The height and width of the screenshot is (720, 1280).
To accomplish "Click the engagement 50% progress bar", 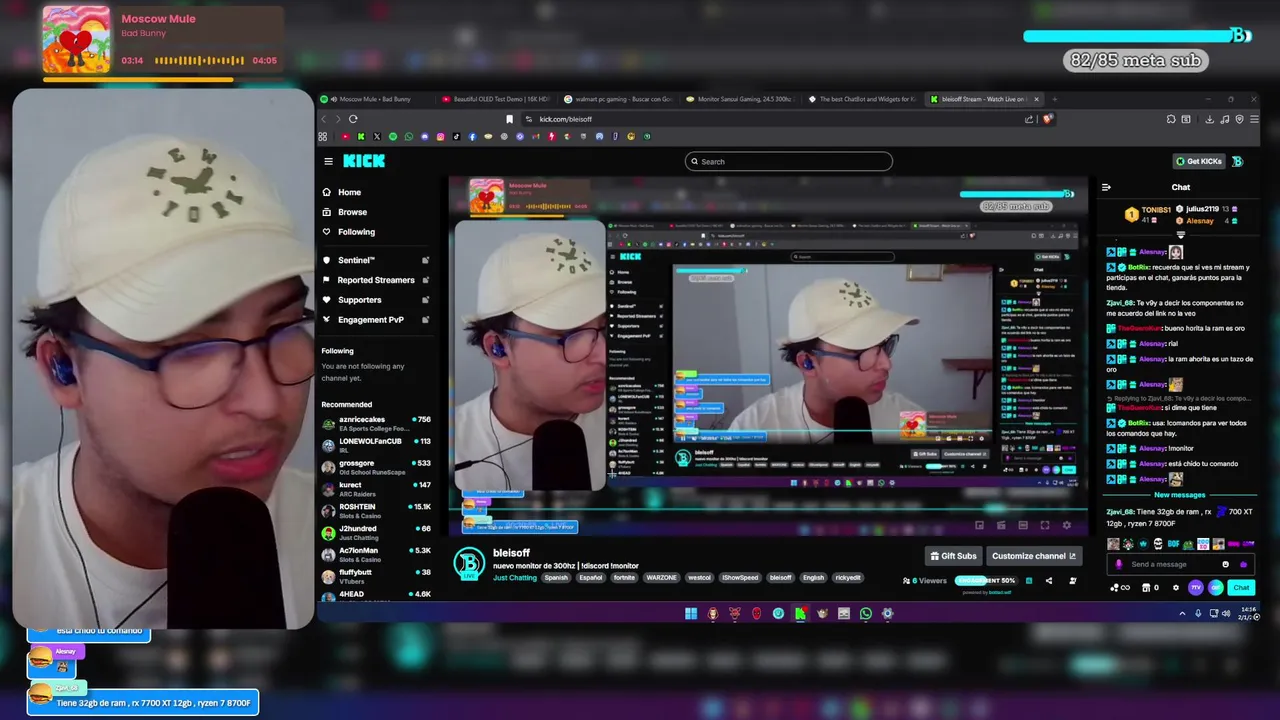I will point(986,580).
